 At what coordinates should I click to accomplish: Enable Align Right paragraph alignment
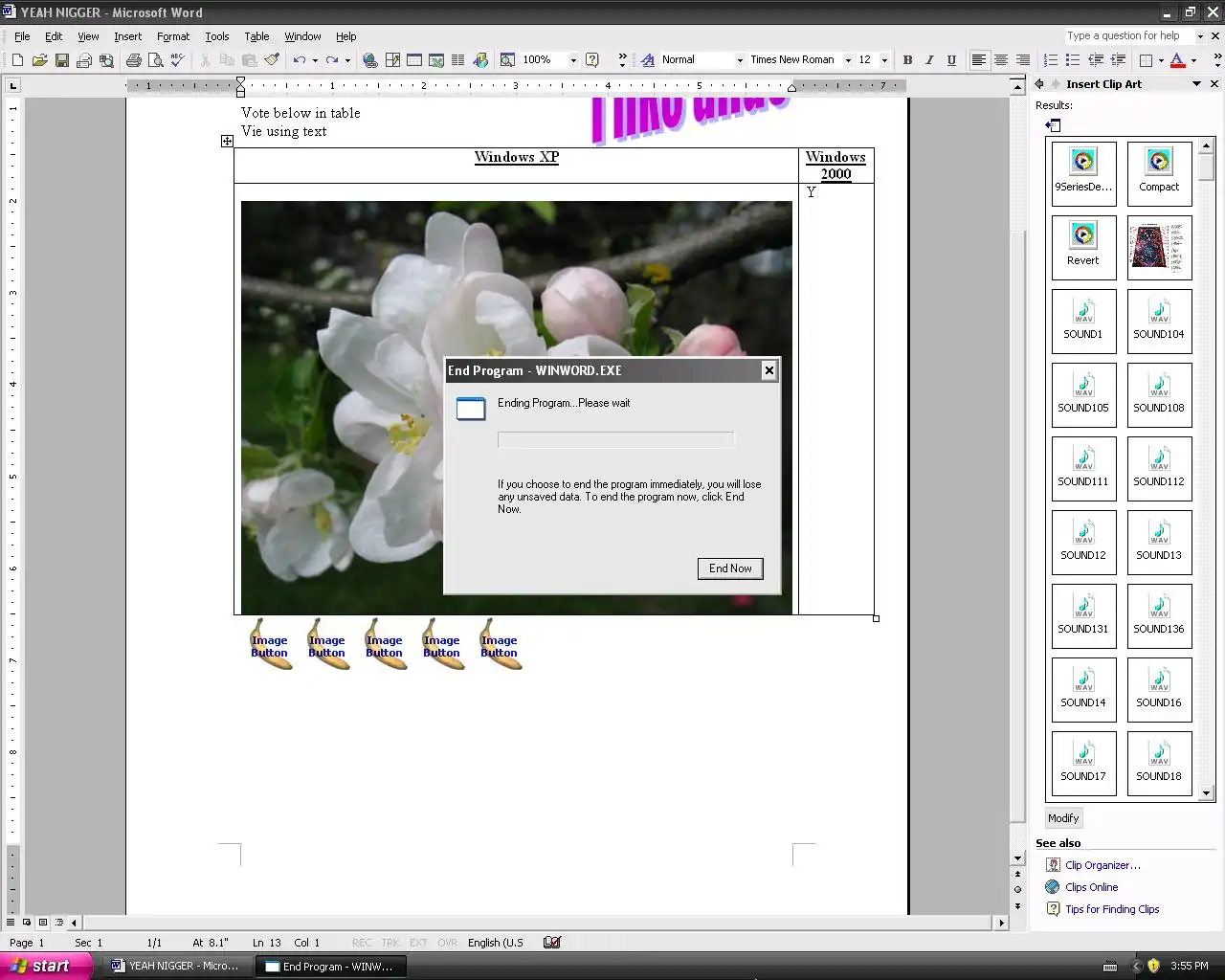[x=1023, y=60]
